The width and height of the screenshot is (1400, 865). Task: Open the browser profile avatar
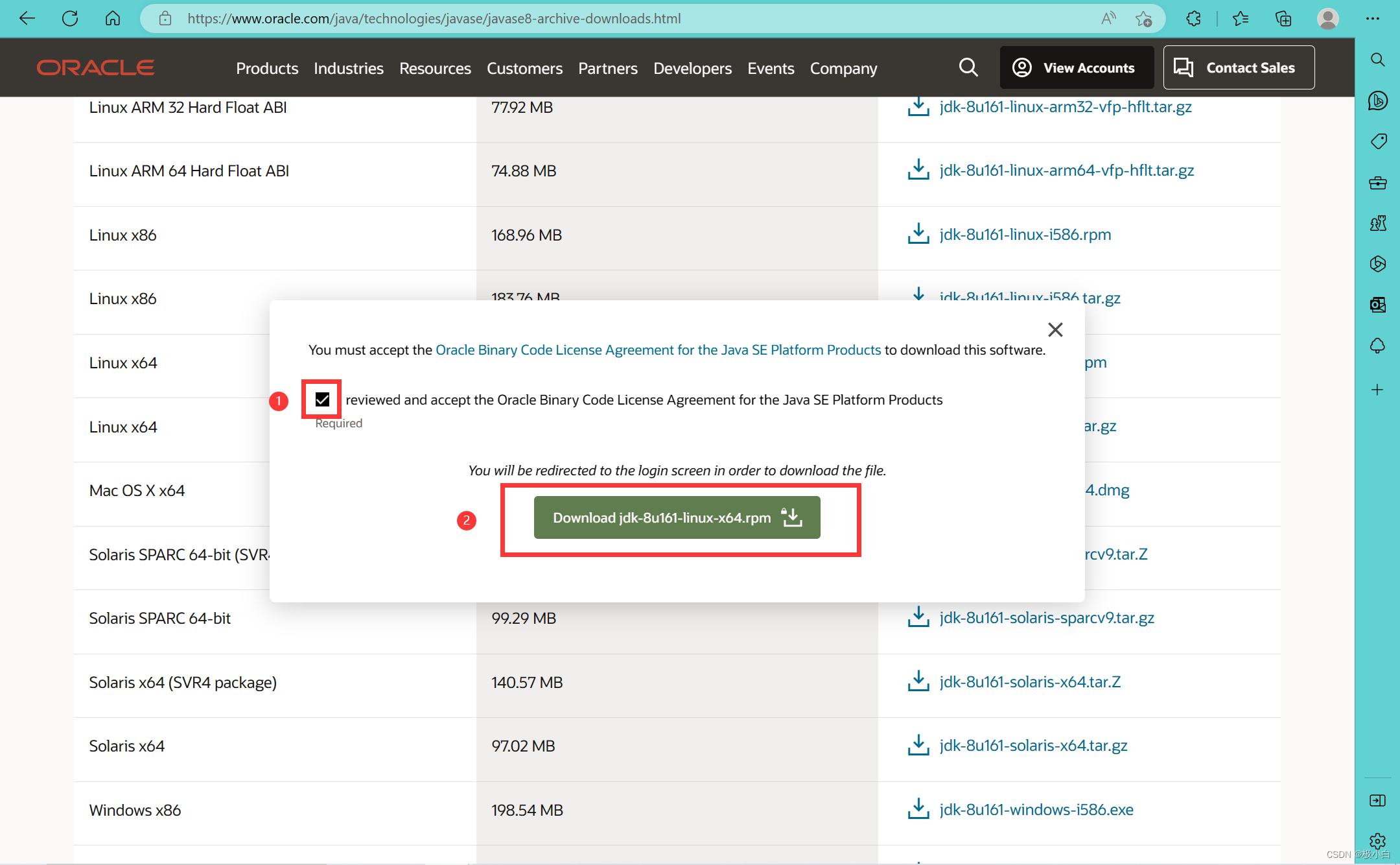(x=1328, y=19)
